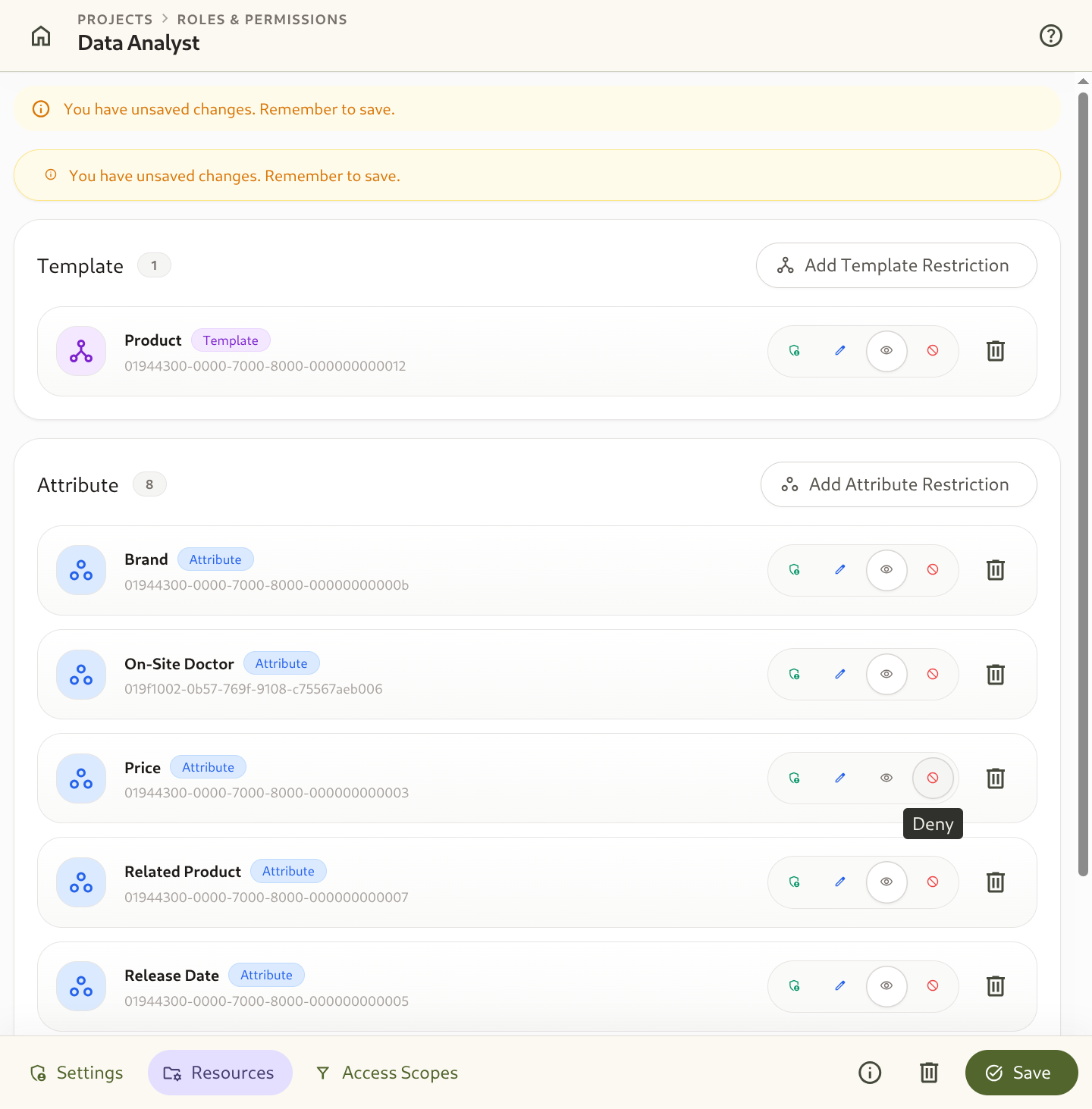Click Attribute tag beside Release Date
This screenshot has width=1092, height=1109.
coord(266,975)
